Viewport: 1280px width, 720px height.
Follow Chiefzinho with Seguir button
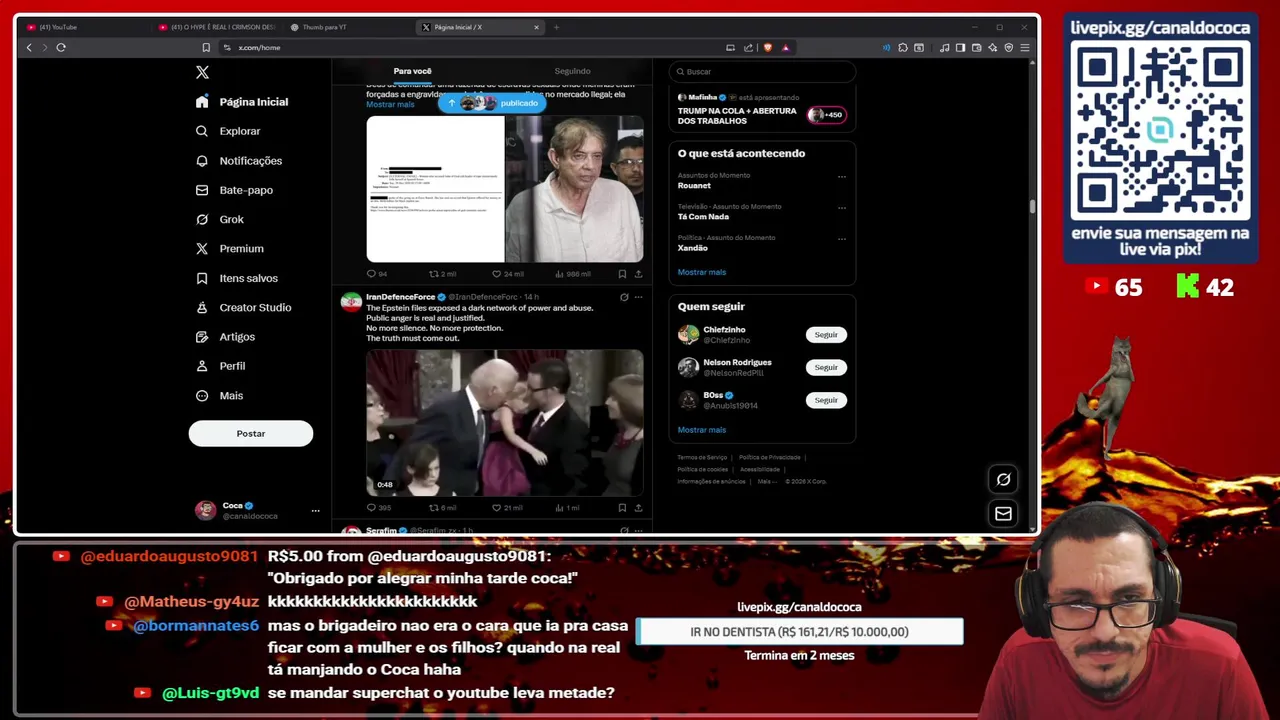[x=826, y=335]
